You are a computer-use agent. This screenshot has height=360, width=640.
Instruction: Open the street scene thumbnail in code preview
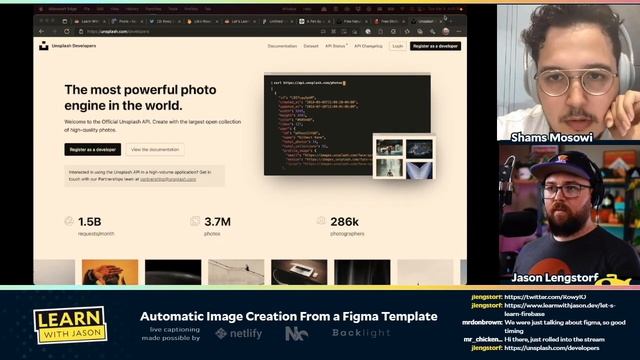[x=389, y=148]
